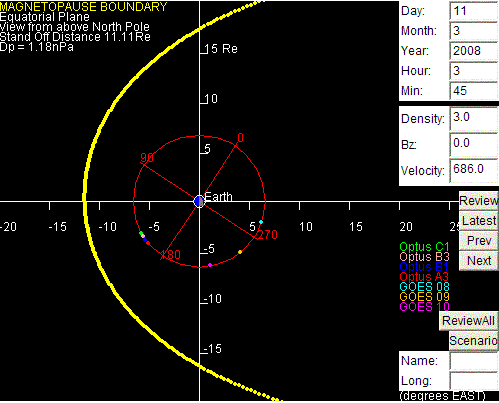
Task: Click the Dp = 1.18nPa readout
Action: click(x=37, y=47)
